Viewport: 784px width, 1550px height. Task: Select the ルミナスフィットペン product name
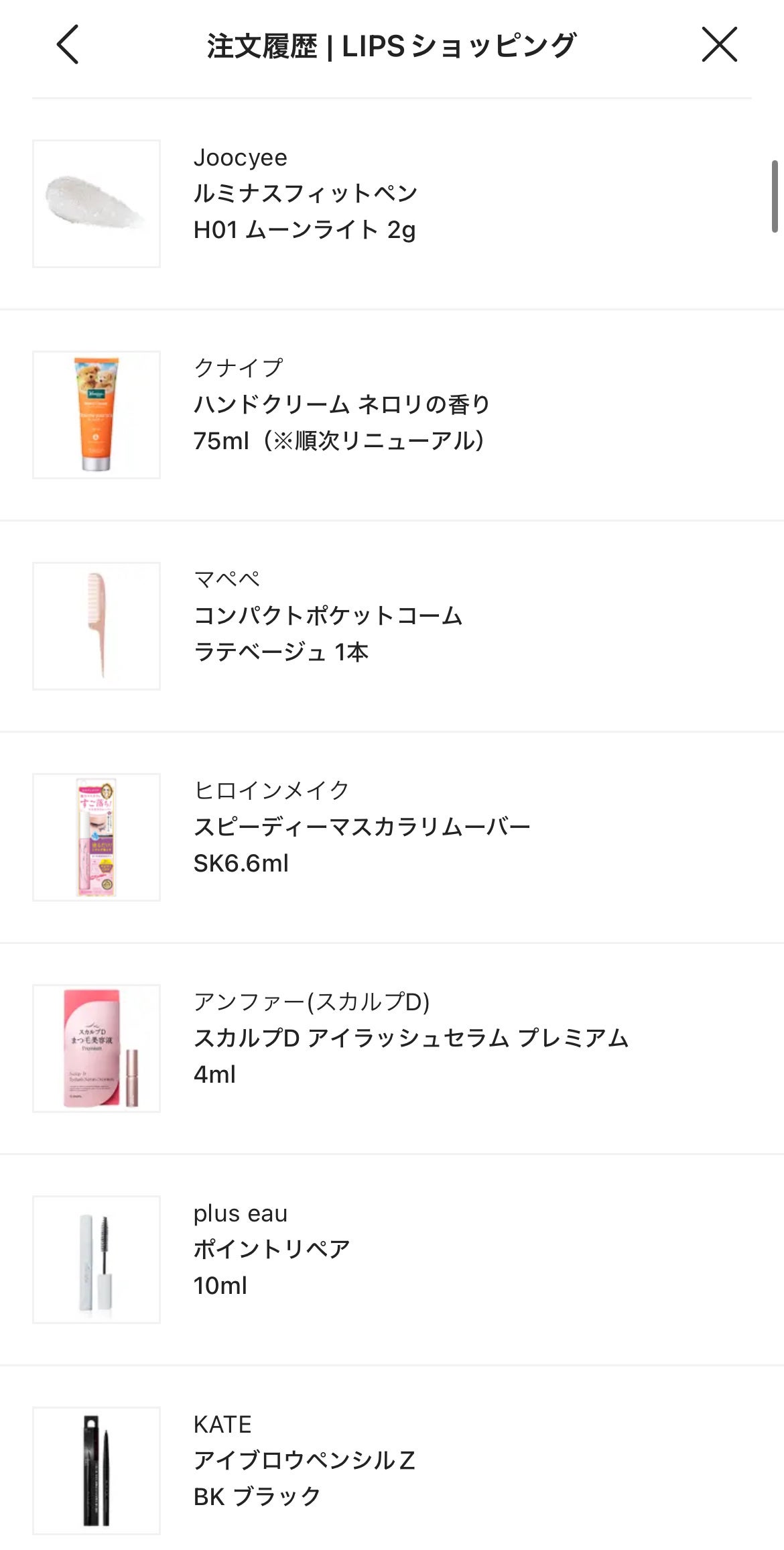pyautogui.click(x=306, y=194)
